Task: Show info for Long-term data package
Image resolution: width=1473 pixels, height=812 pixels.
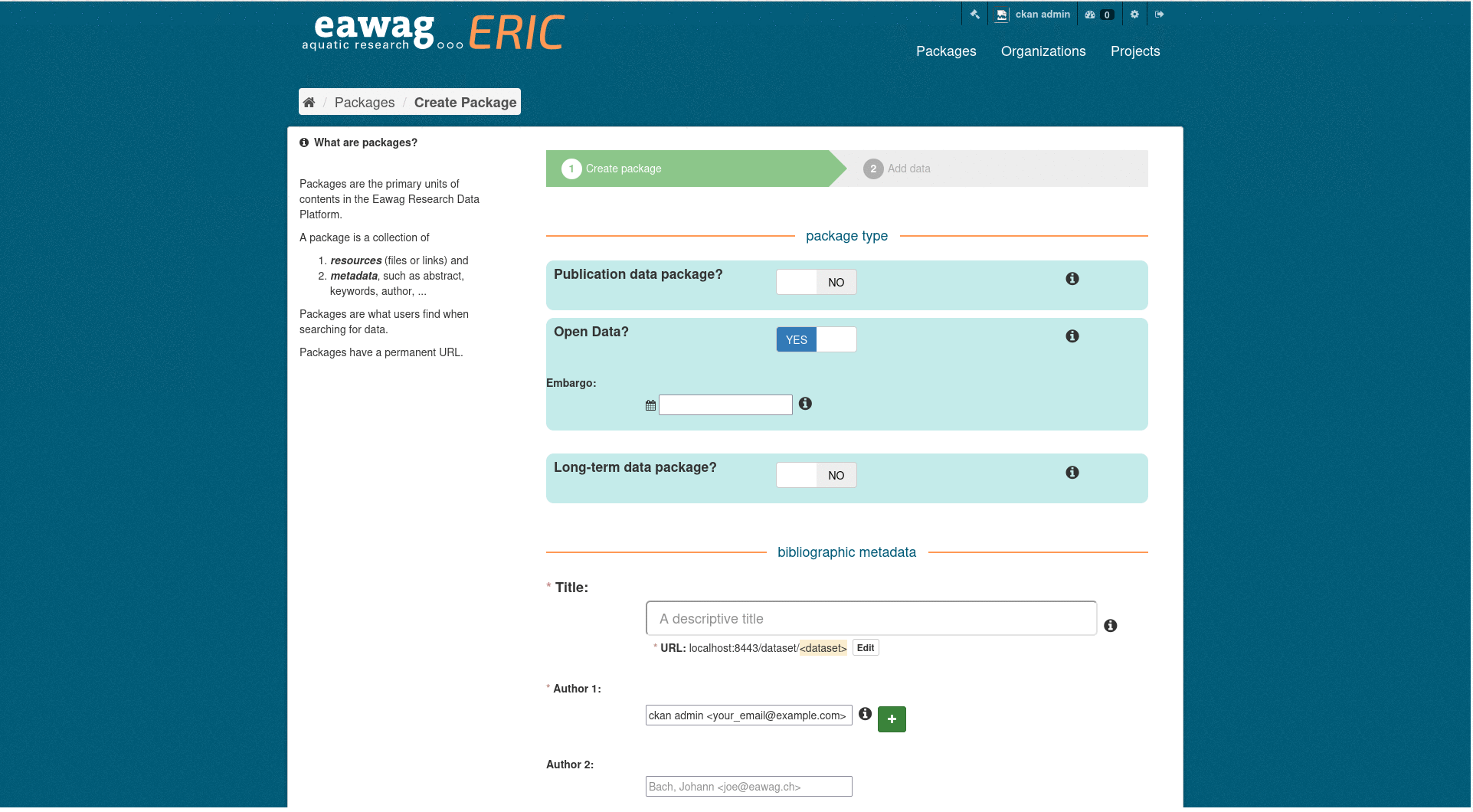Action: pos(1072,473)
